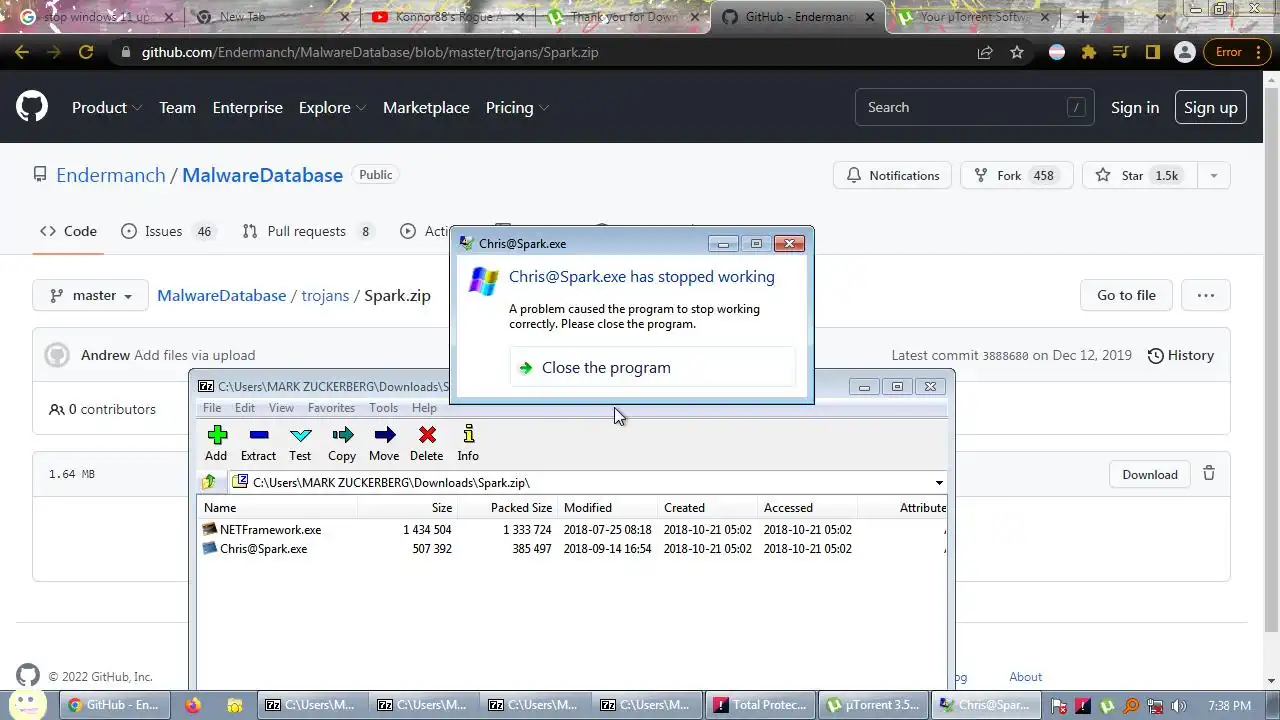The image size is (1280, 720).
Task: Open the 7-Zip Favorites menu
Action: coord(331,408)
